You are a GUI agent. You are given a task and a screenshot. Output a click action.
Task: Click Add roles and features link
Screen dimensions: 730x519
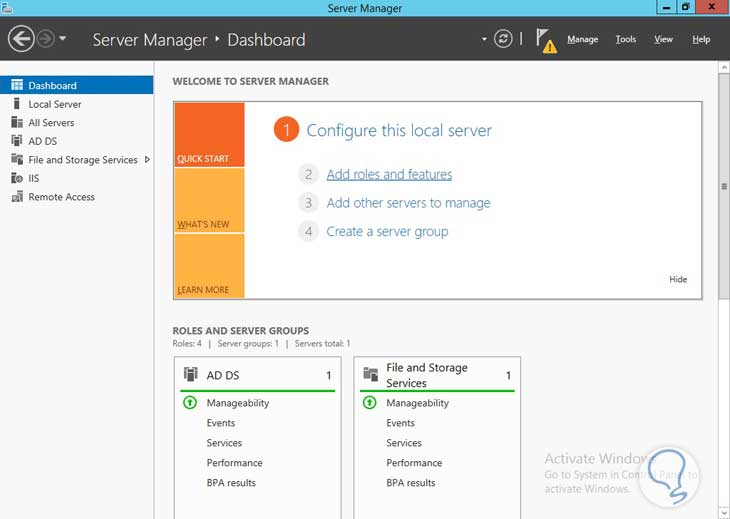tap(389, 174)
